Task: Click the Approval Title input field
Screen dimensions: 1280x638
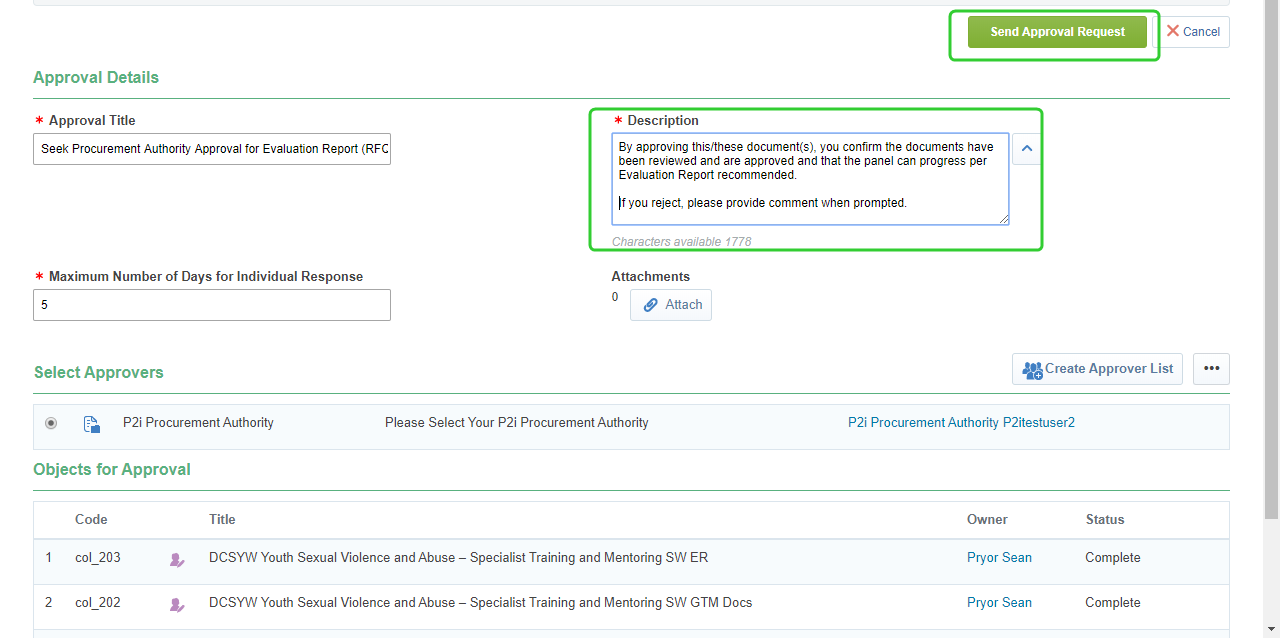Action: click(212, 149)
